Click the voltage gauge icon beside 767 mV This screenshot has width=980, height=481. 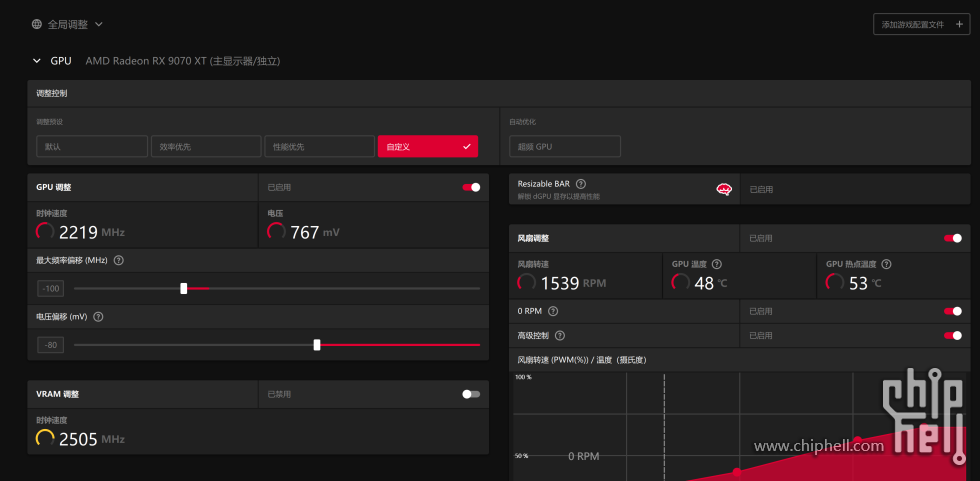tap(276, 232)
